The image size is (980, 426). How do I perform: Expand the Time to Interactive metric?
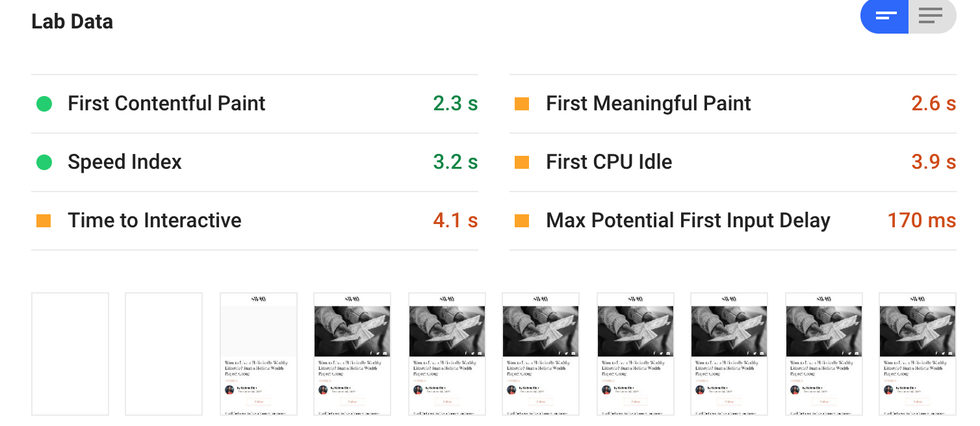click(154, 221)
